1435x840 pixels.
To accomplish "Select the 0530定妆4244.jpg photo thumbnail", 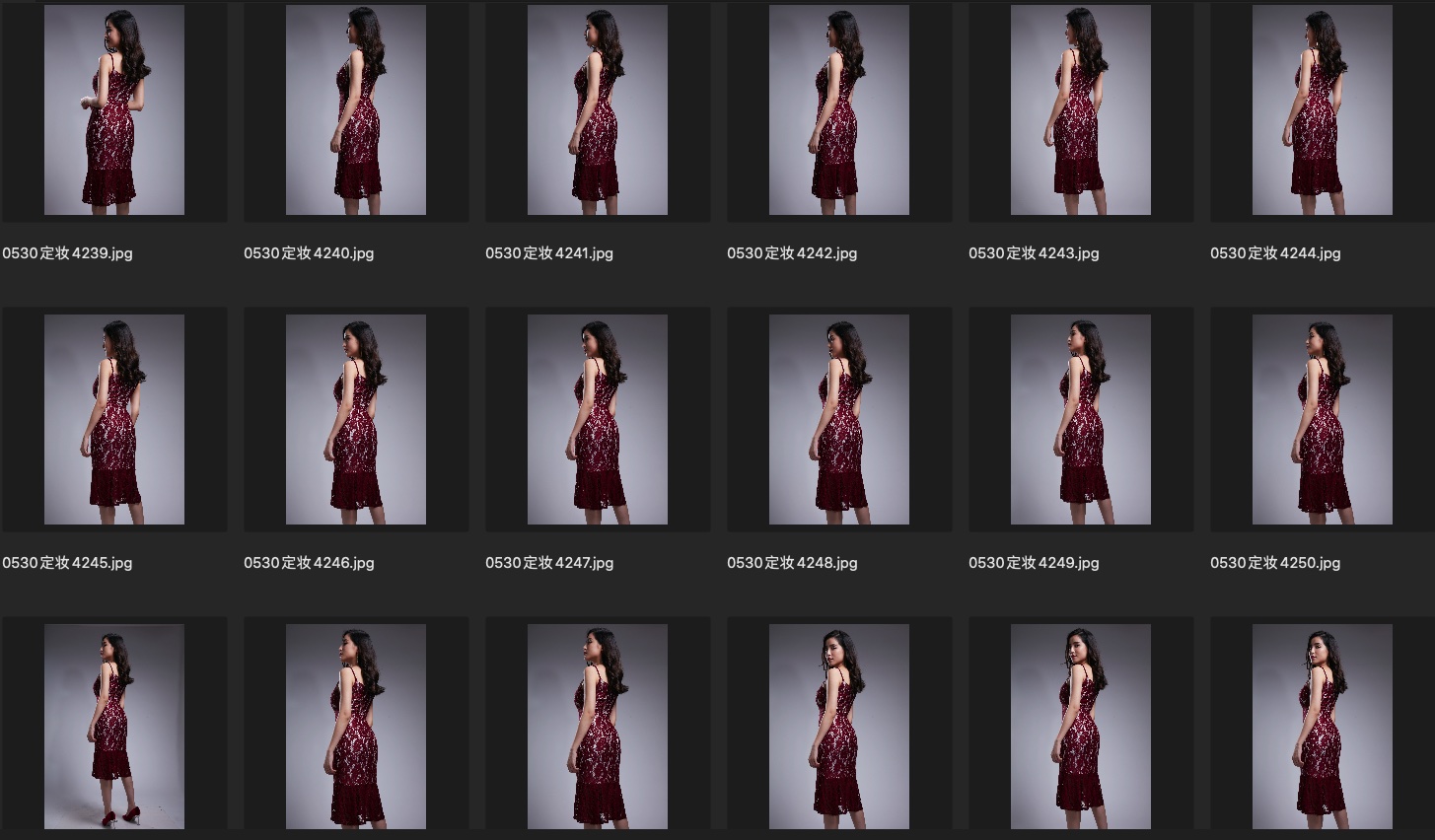I will (x=1323, y=110).
